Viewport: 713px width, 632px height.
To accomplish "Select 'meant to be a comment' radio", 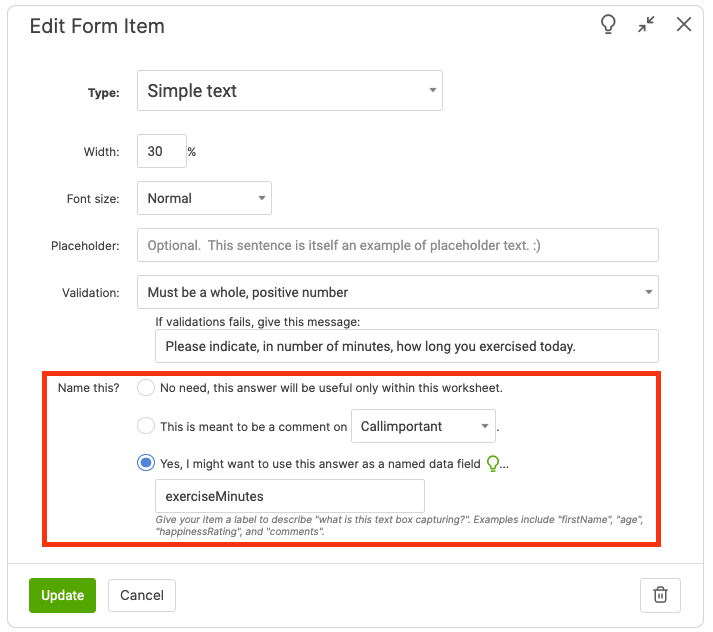I will point(146,426).
